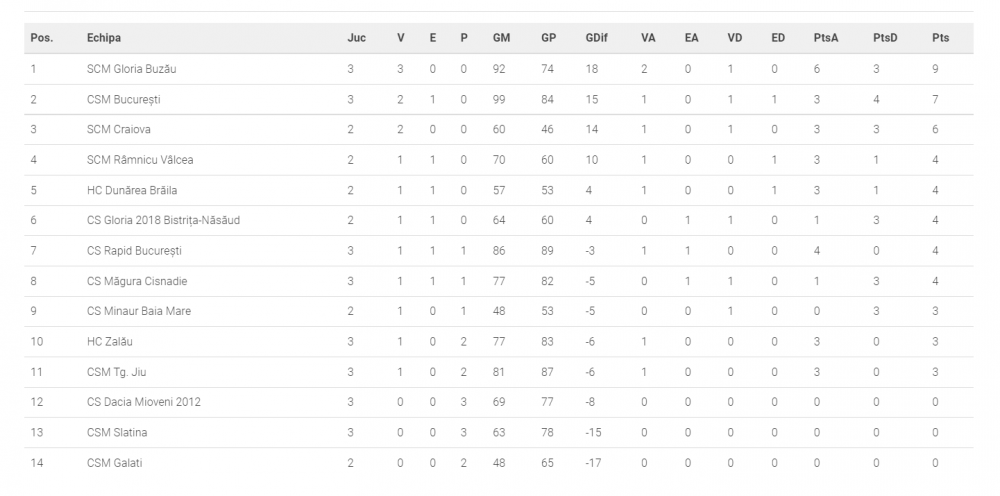Select CS Minaur Baia Mare row
The image size is (1000, 496).
click(x=499, y=311)
